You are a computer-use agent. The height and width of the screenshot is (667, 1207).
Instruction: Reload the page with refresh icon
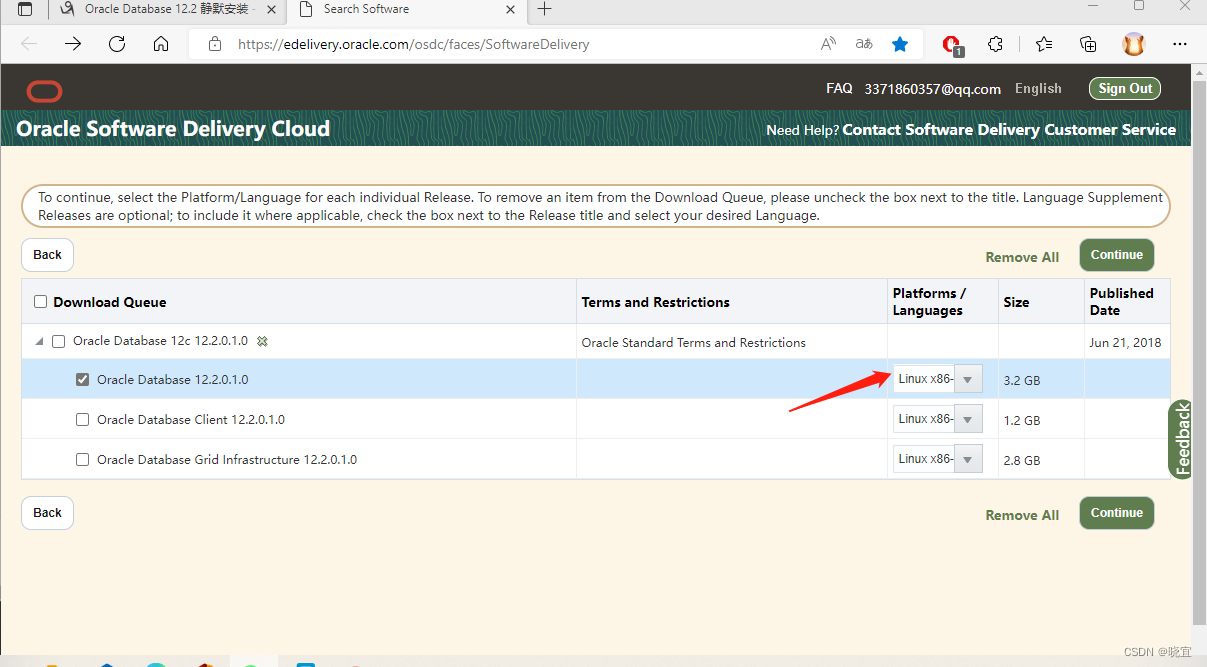[117, 44]
